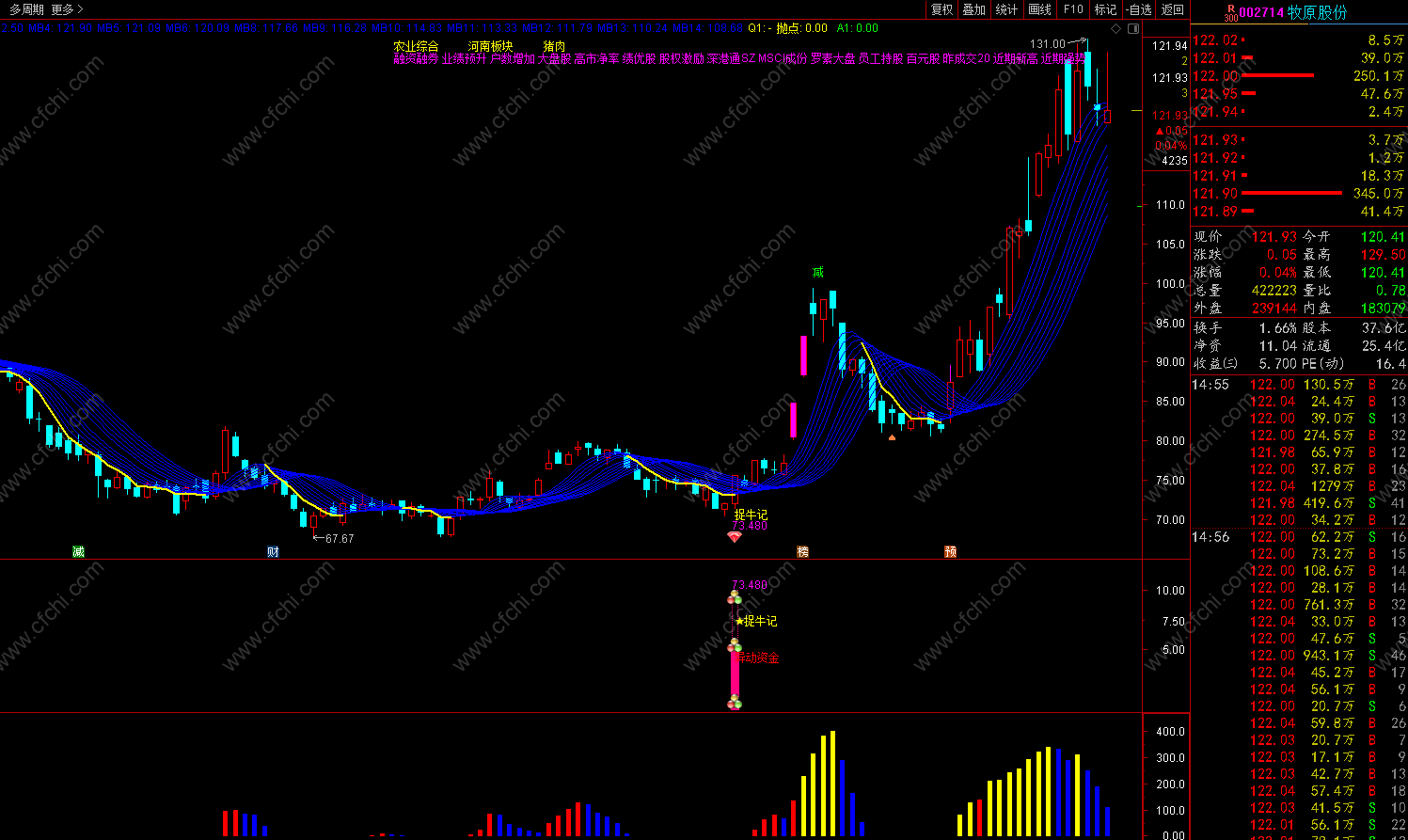The image size is (1408, 840).
Task: Open F10 company info
Action: pyautogui.click(x=1073, y=9)
